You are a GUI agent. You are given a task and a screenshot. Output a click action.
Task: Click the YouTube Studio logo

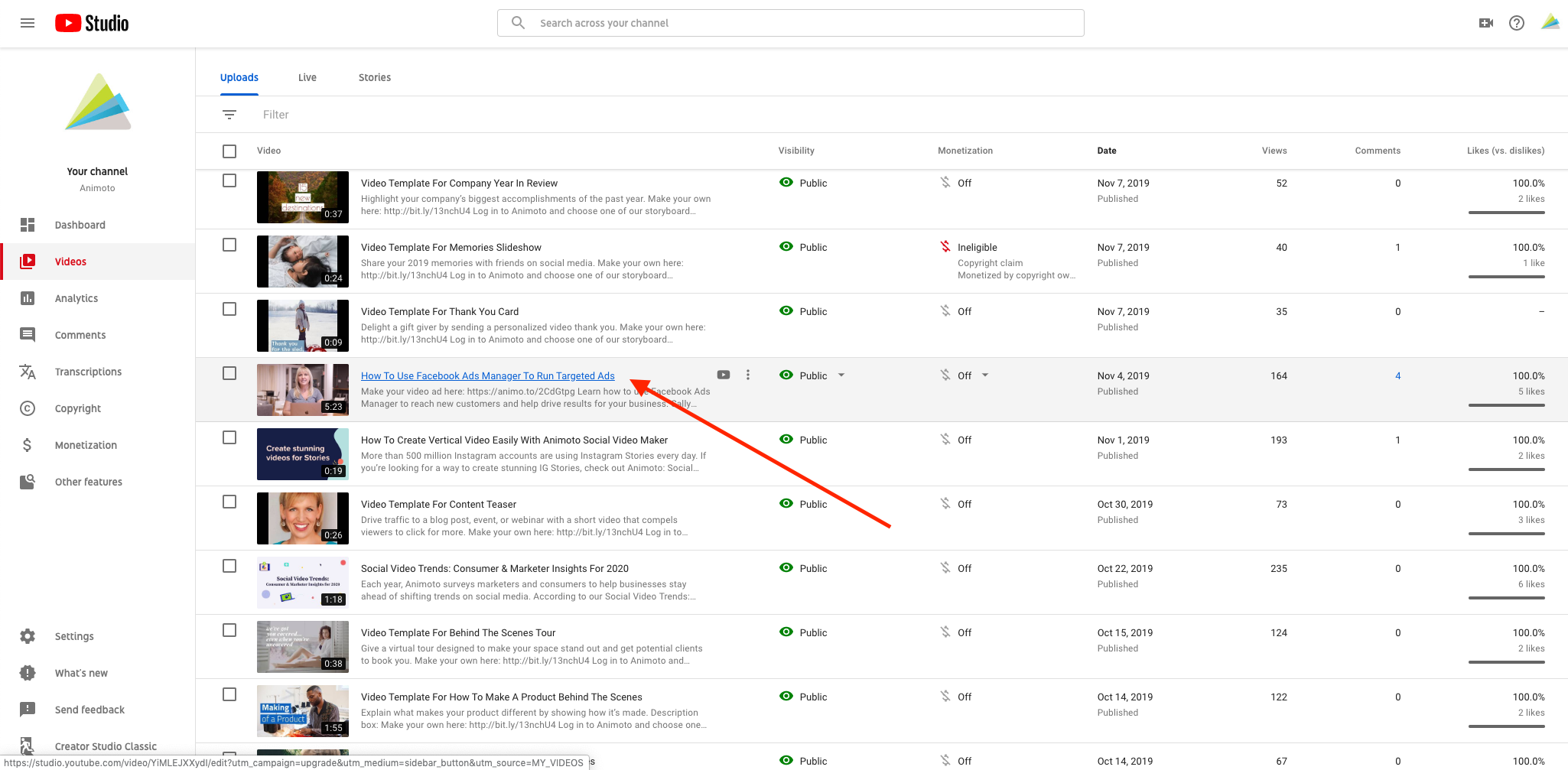(92, 23)
